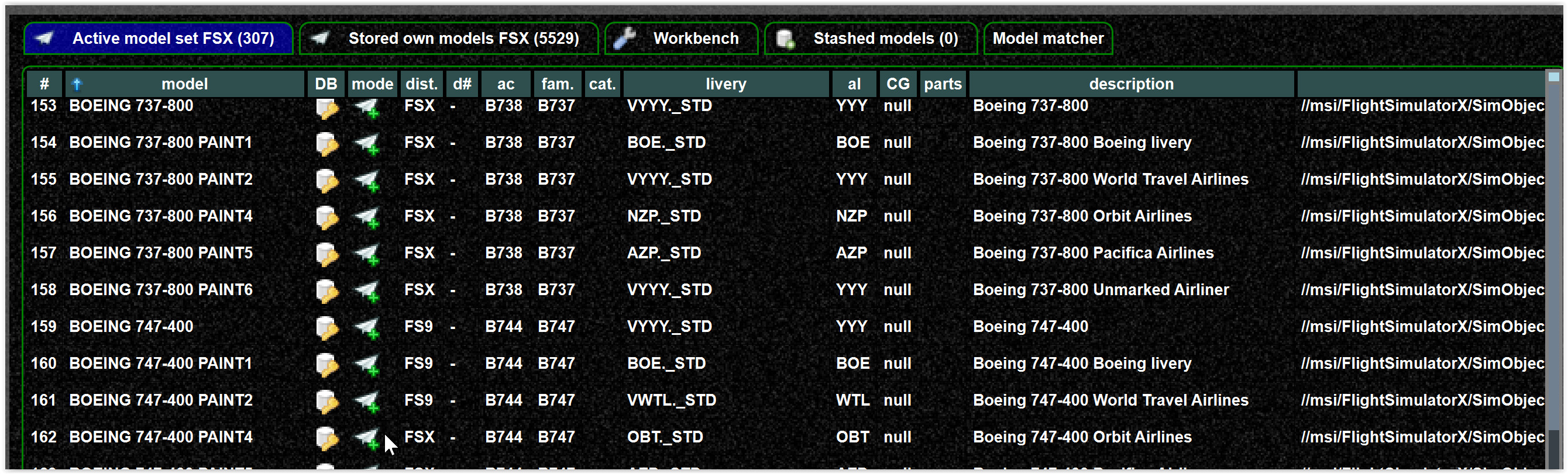1568x474 pixels.
Task: Click mode plane icon for BOEING 737-800 PAINT6
Action: pos(368,291)
